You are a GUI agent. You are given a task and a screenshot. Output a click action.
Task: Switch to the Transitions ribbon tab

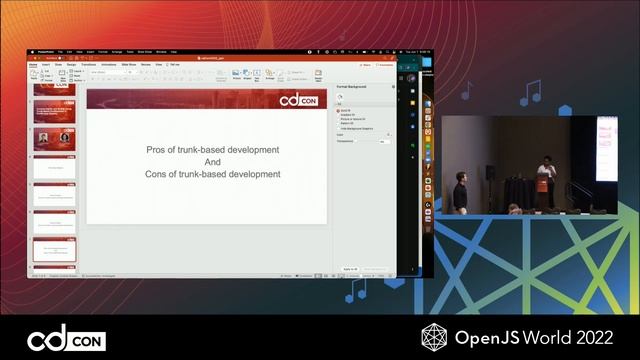coord(88,65)
